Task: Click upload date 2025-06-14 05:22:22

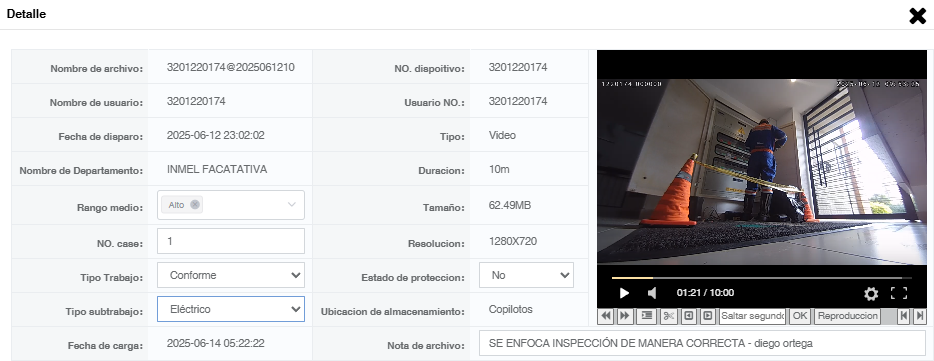Action: pyautogui.click(x=216, y=343)
